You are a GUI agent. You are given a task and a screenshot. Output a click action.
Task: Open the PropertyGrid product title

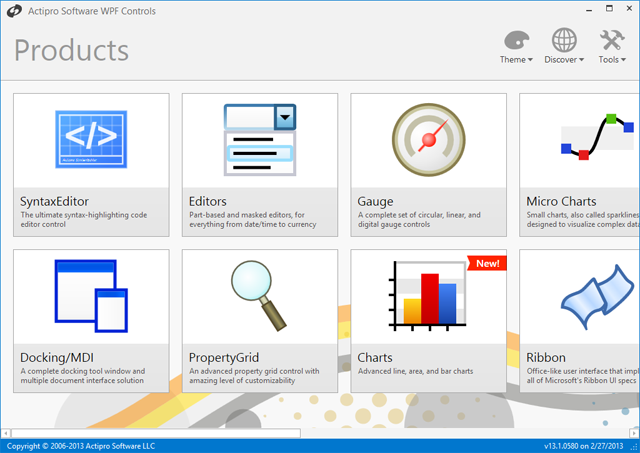224,358
